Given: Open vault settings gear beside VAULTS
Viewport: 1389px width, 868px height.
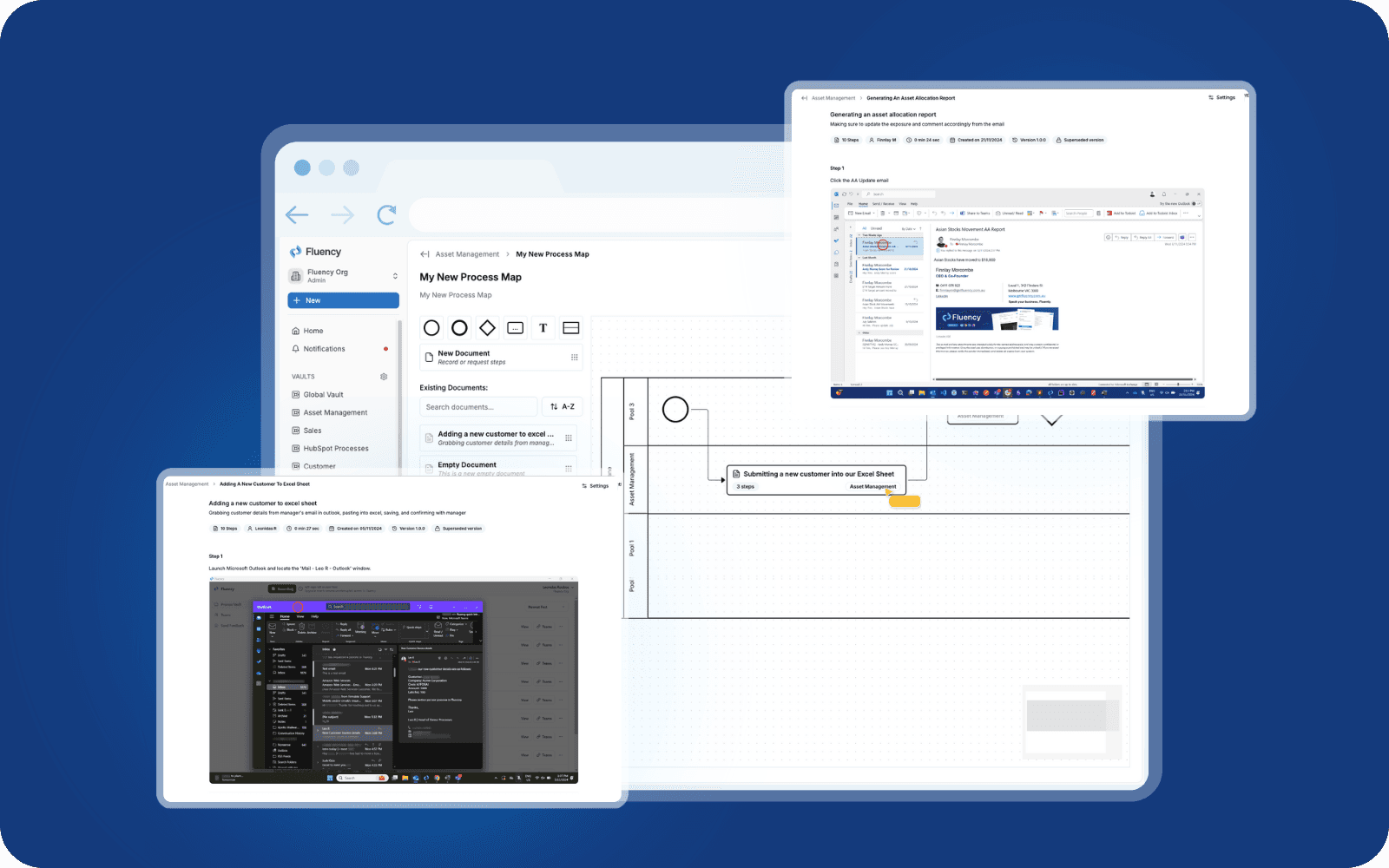Looking at the screenshot, I should tap(384, 377).
